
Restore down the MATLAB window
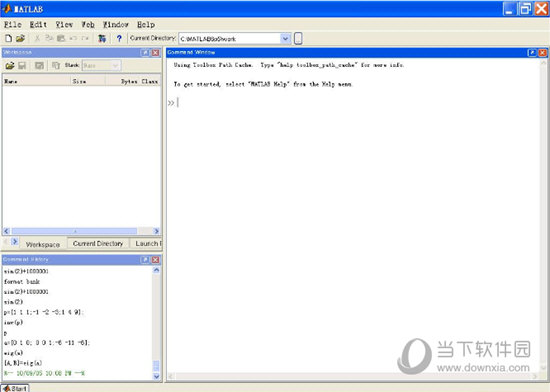(525, 9)
